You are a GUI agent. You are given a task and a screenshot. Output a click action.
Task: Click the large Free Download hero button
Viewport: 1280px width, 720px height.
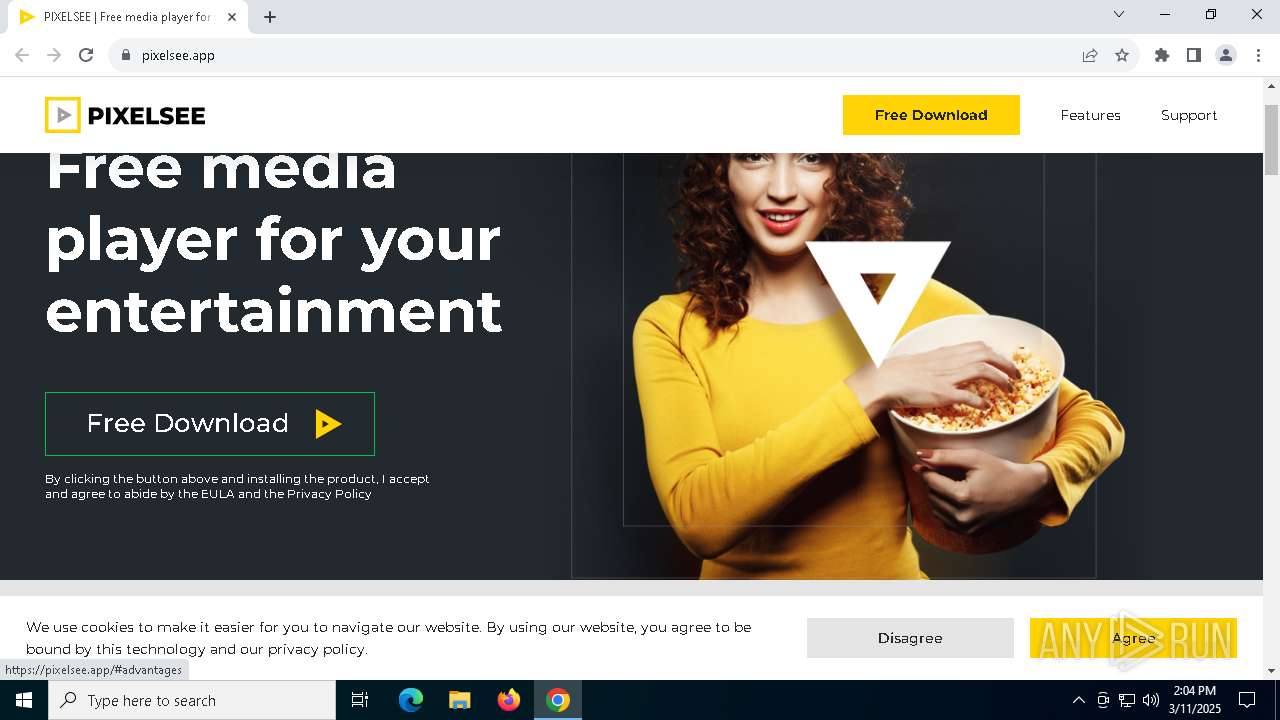click(210, 424)
